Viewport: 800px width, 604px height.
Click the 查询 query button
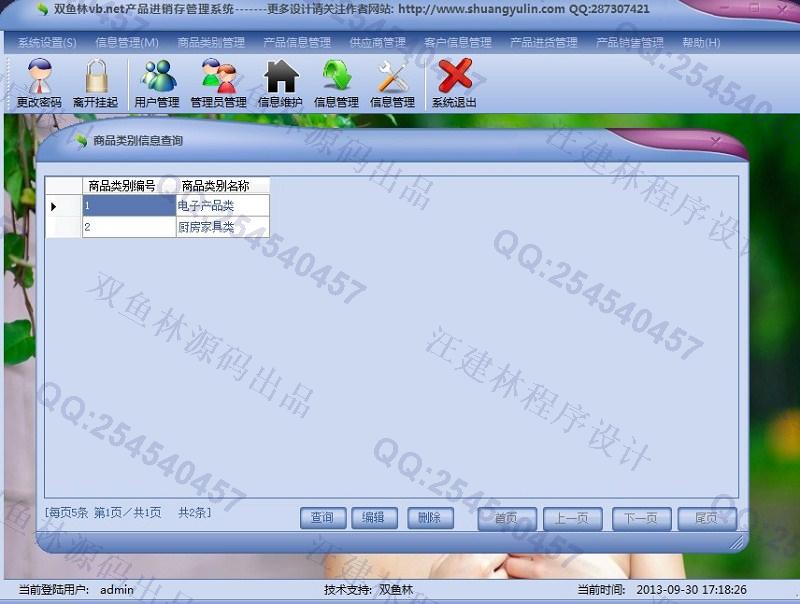323,518
